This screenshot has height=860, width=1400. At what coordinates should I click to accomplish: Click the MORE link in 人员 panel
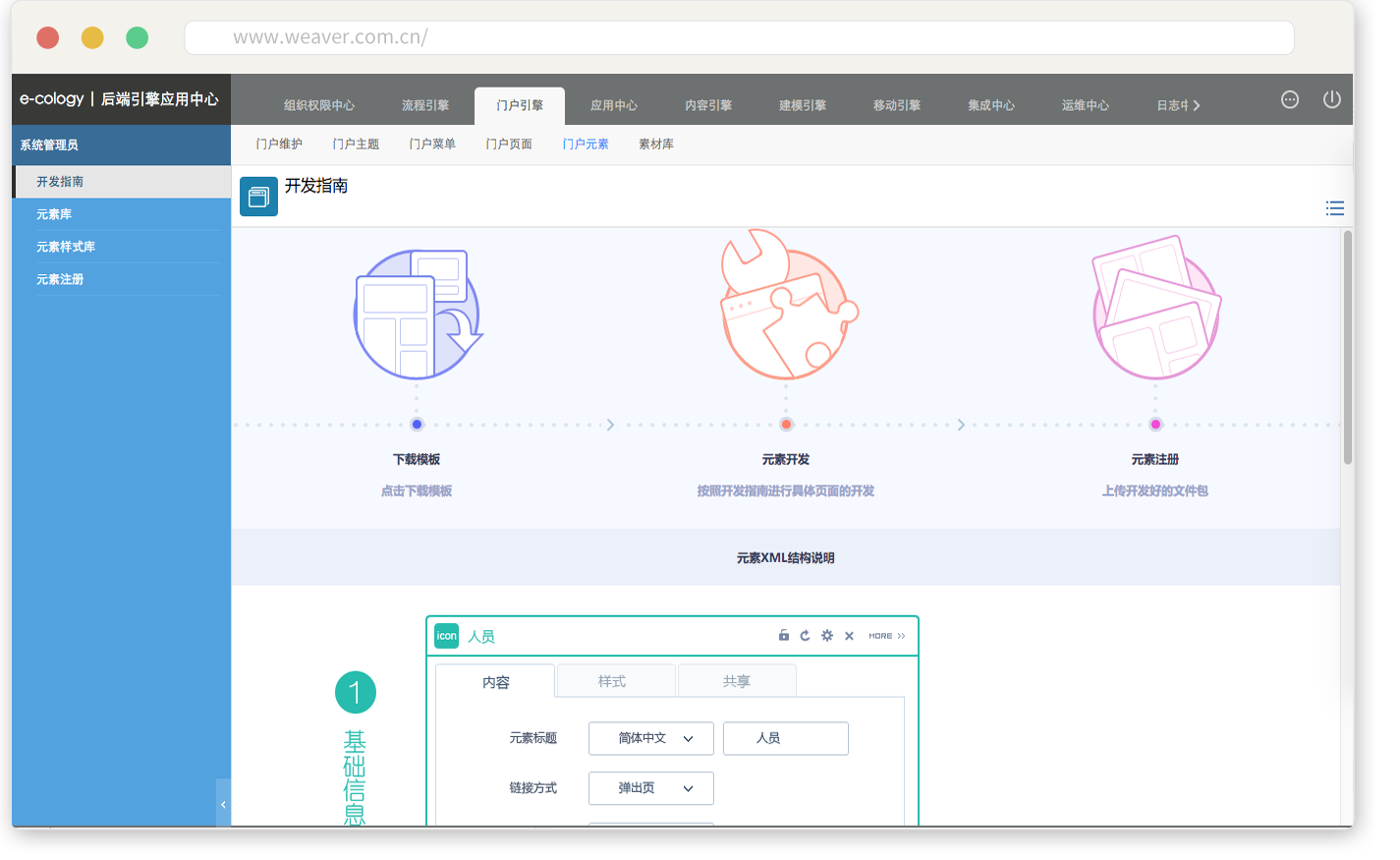tap(886, 636)
